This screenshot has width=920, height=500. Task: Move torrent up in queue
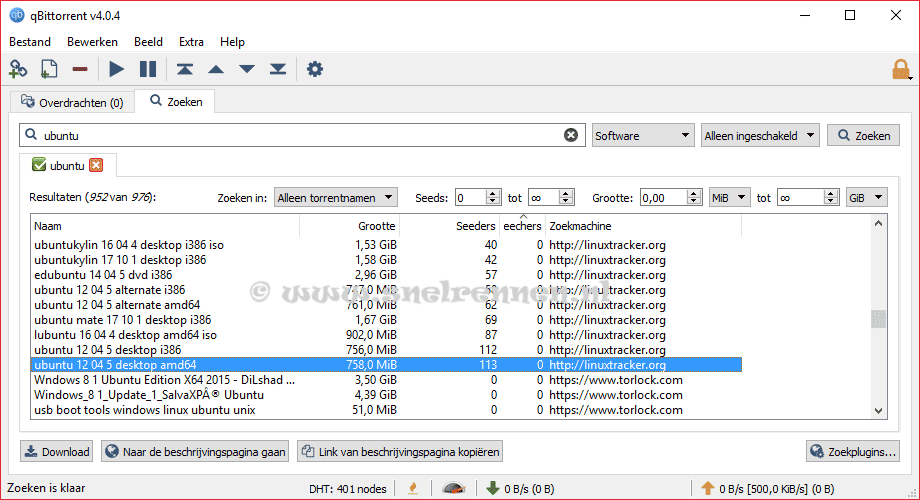pyautogui.click(x=216, y=69)
